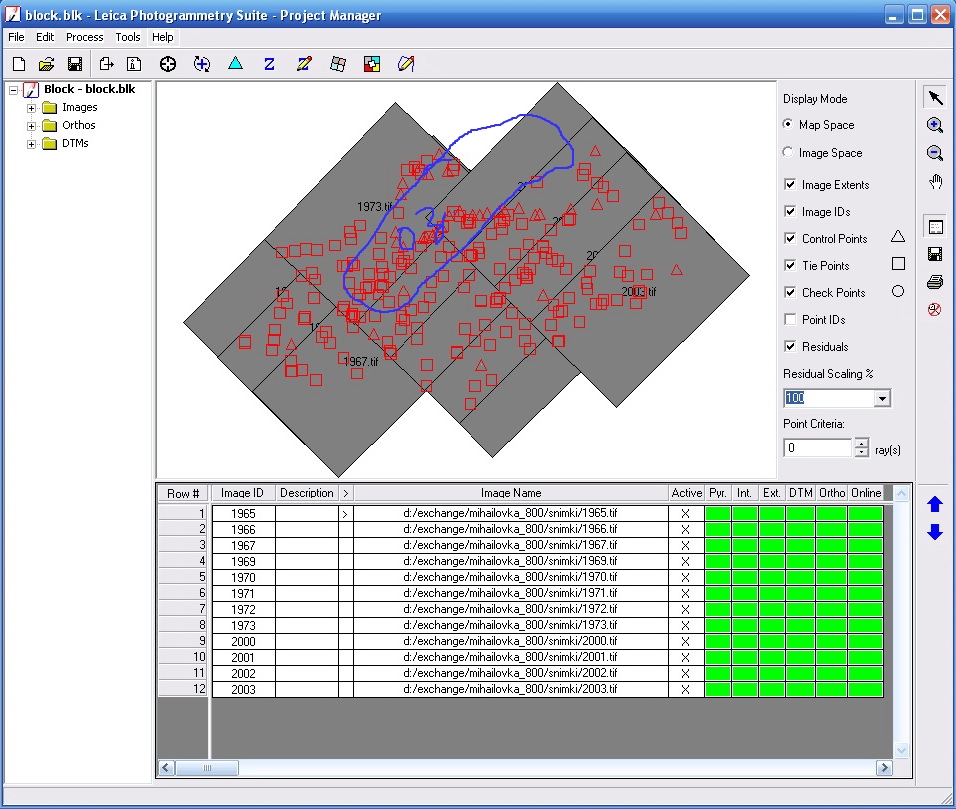Select the zoom in magnifier tool
The image size is (956, 809).
[x=935, y=125]
